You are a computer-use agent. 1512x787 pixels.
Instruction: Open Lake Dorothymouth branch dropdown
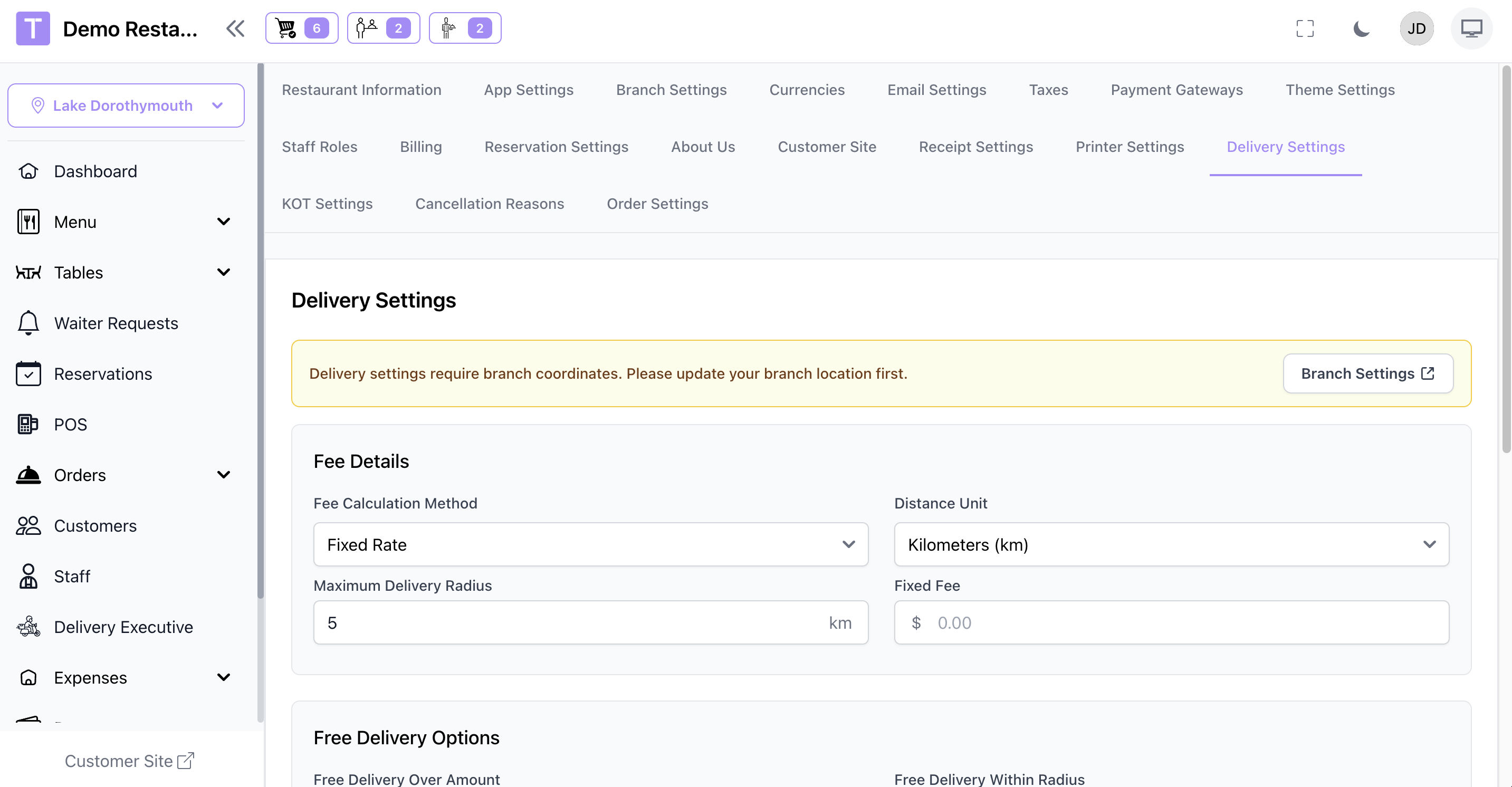click(x=126, y=105)
